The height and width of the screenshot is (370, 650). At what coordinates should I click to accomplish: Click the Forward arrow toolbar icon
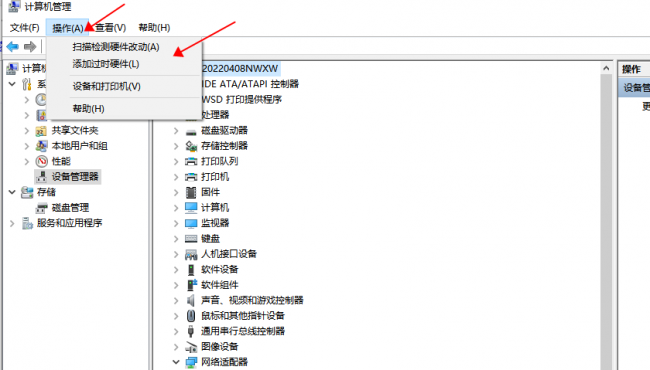[30, 46]
